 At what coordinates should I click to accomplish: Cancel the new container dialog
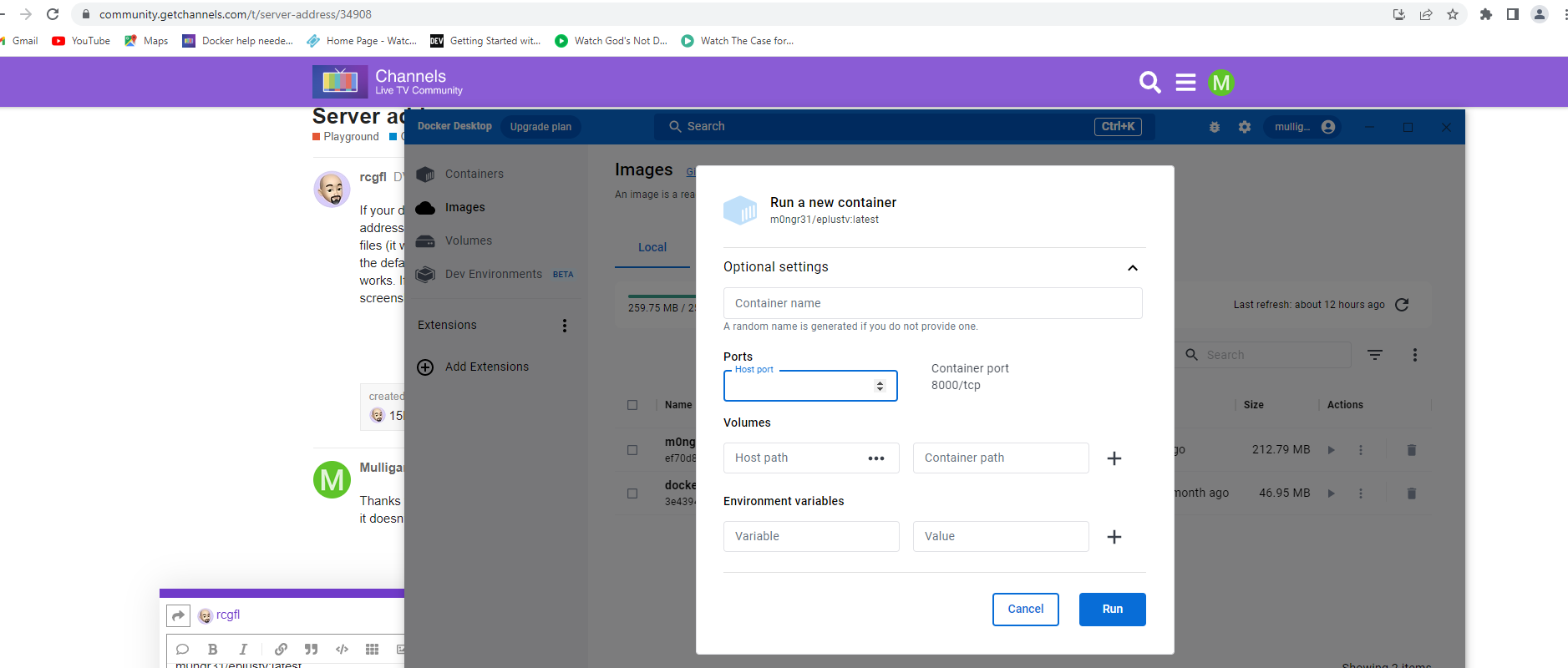1025,610
